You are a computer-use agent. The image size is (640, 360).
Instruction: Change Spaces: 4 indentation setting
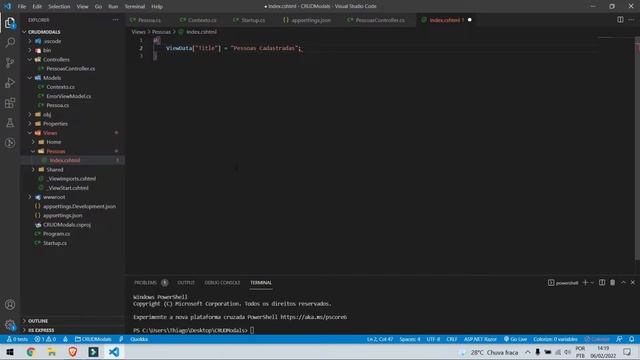[x=409, y=339]
